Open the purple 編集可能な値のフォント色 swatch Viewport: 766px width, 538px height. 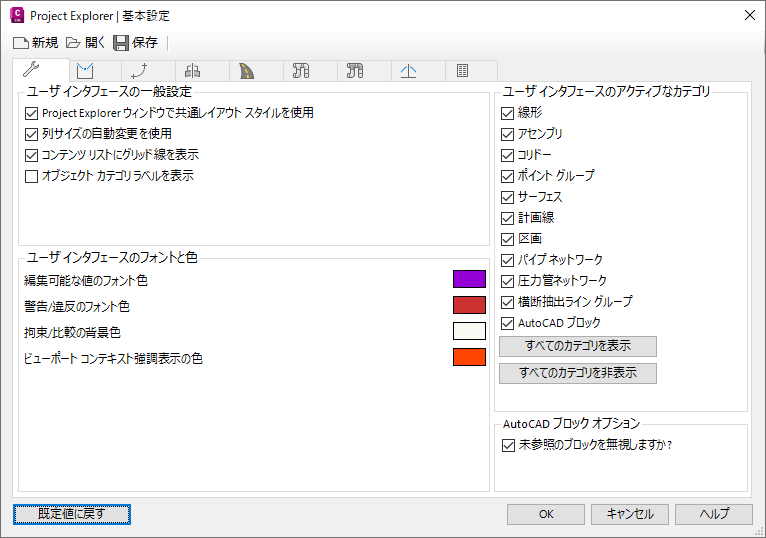coord(469,279)
